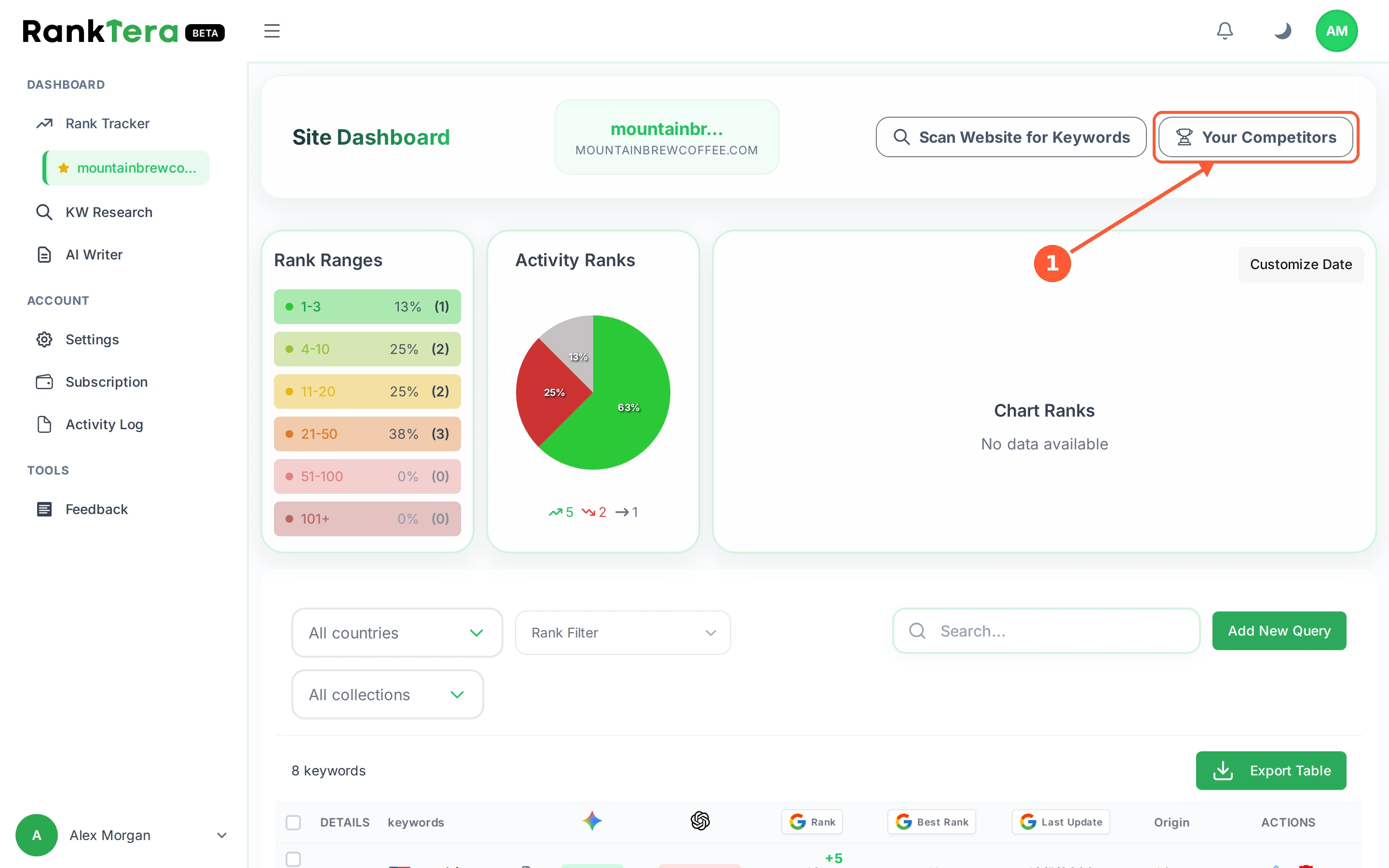1389x868 pixels.
Task: Sort by Google Best Rank column
Action: (x=931, y=822)
